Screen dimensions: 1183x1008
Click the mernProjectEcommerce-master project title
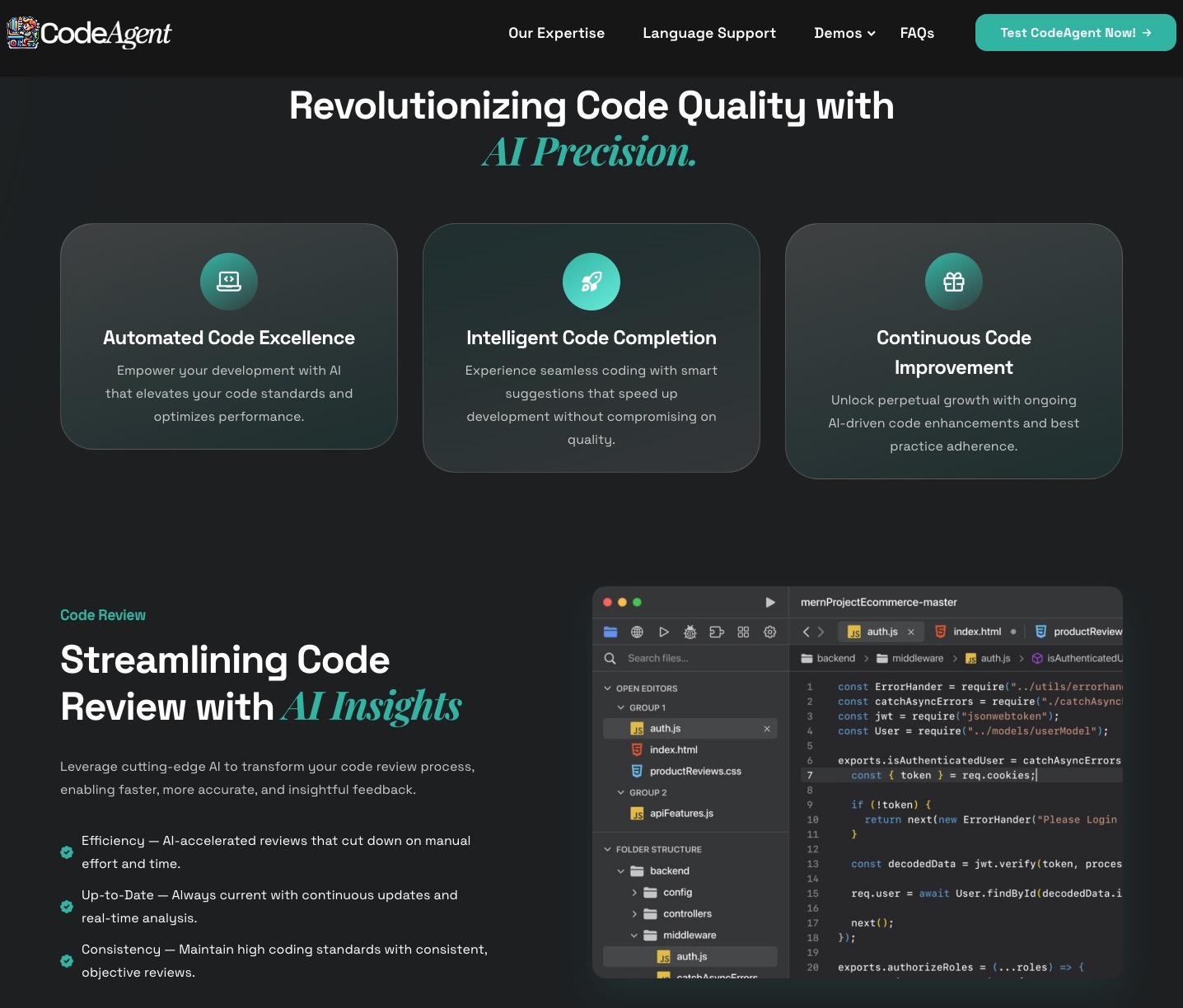pos(879,602)
